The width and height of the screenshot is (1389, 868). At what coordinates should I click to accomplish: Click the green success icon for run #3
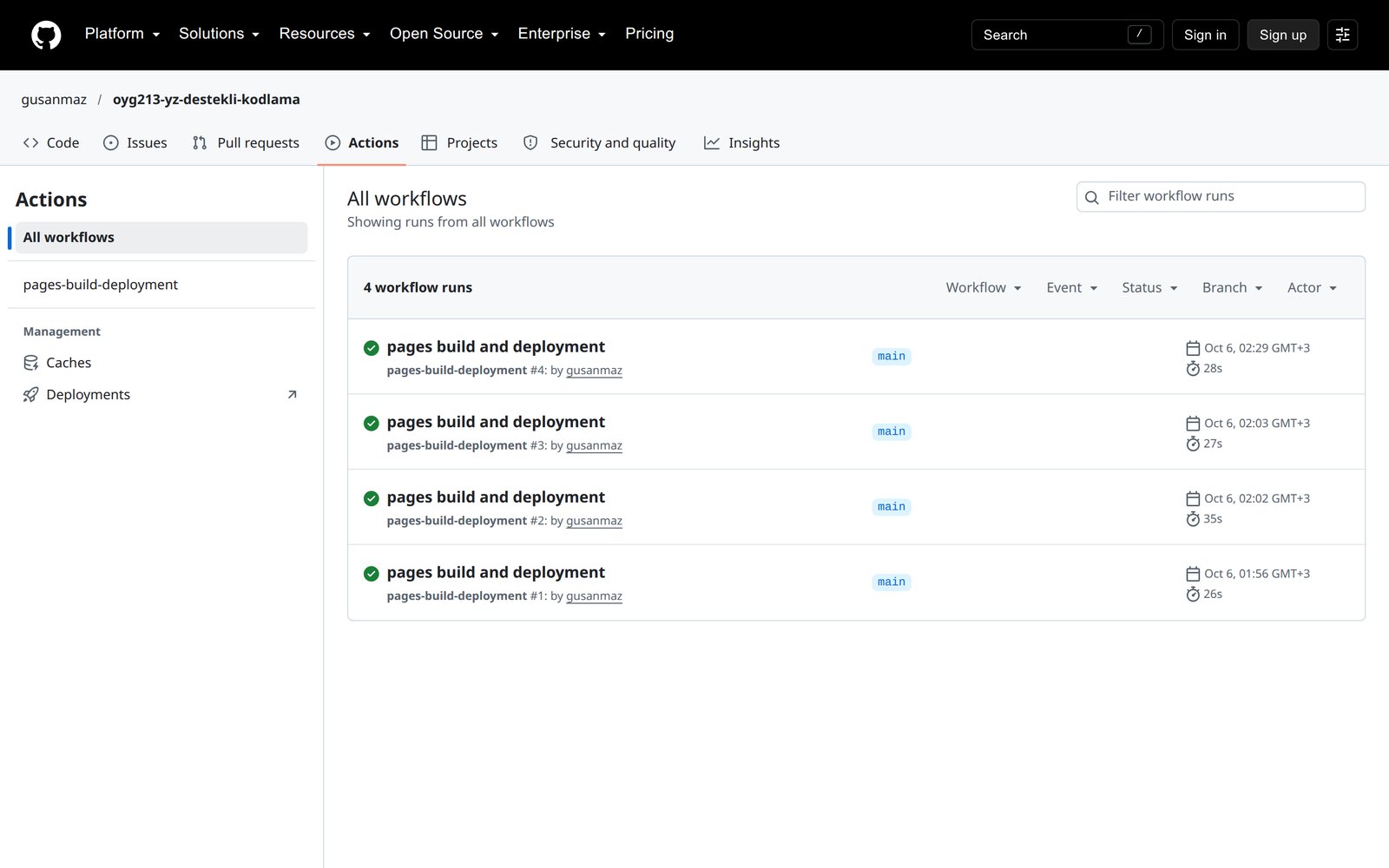coord(372,424)
